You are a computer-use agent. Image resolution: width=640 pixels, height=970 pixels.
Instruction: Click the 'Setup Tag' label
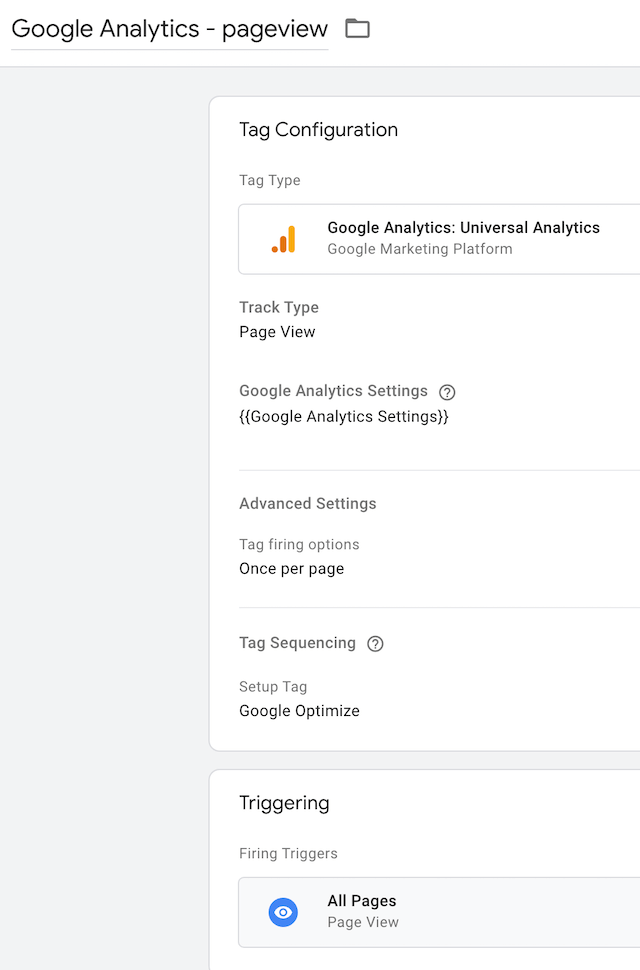273,687
